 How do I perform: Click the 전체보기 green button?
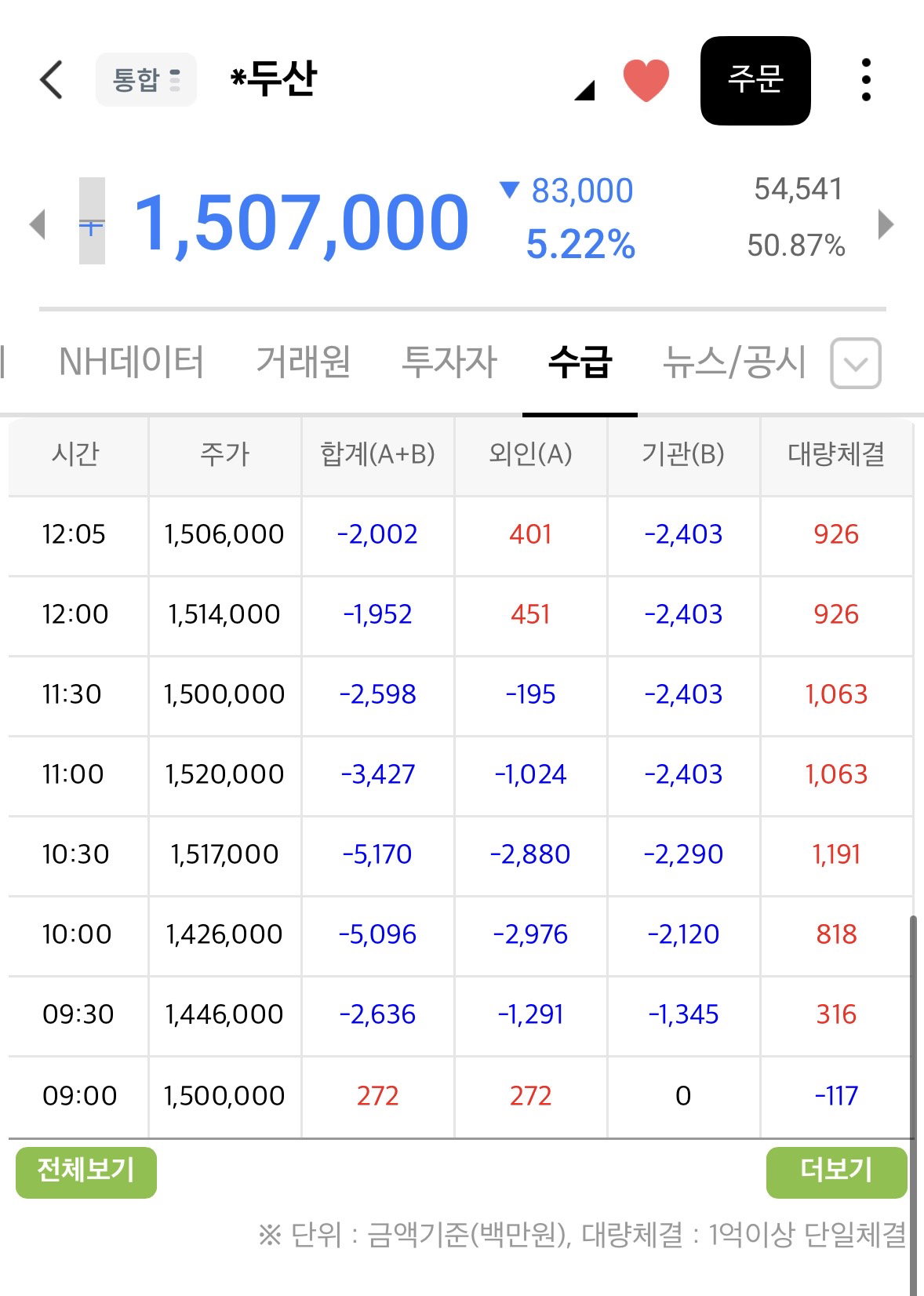pyautogui.click(x=86, y=1172)
